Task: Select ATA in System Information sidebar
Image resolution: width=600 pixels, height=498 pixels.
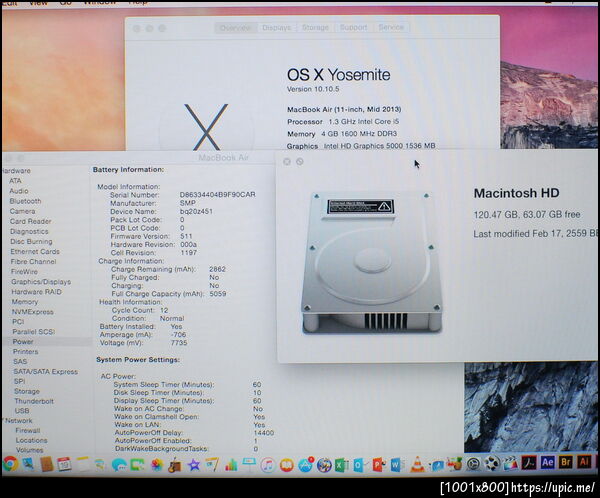Action: pyautogui.click(x=15, y=181)
